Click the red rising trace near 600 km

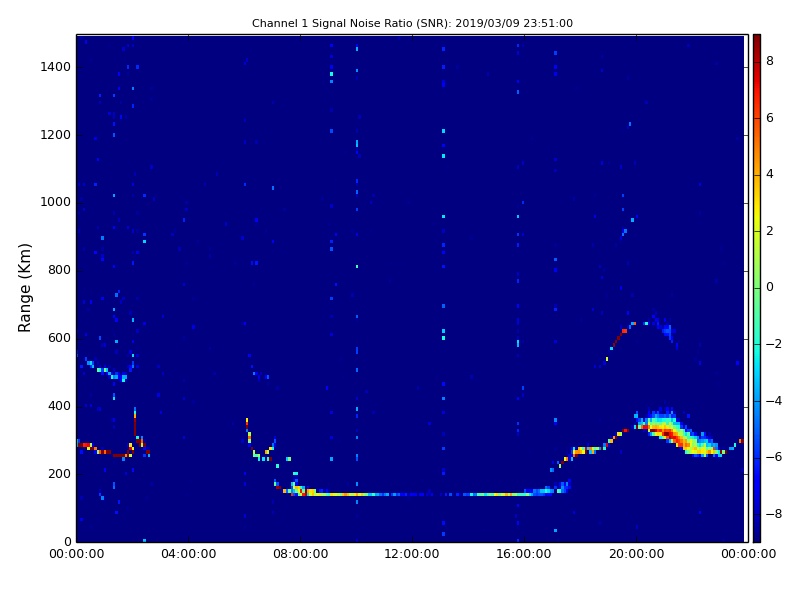pos(620,337)
